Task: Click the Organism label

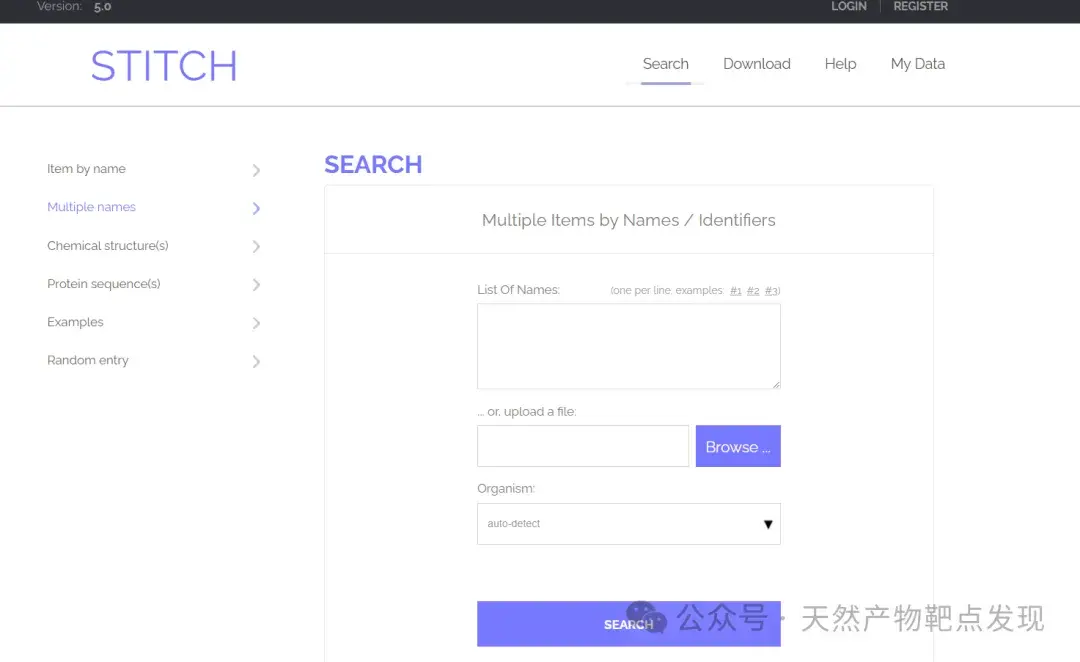Action: [x=506, y=488]
